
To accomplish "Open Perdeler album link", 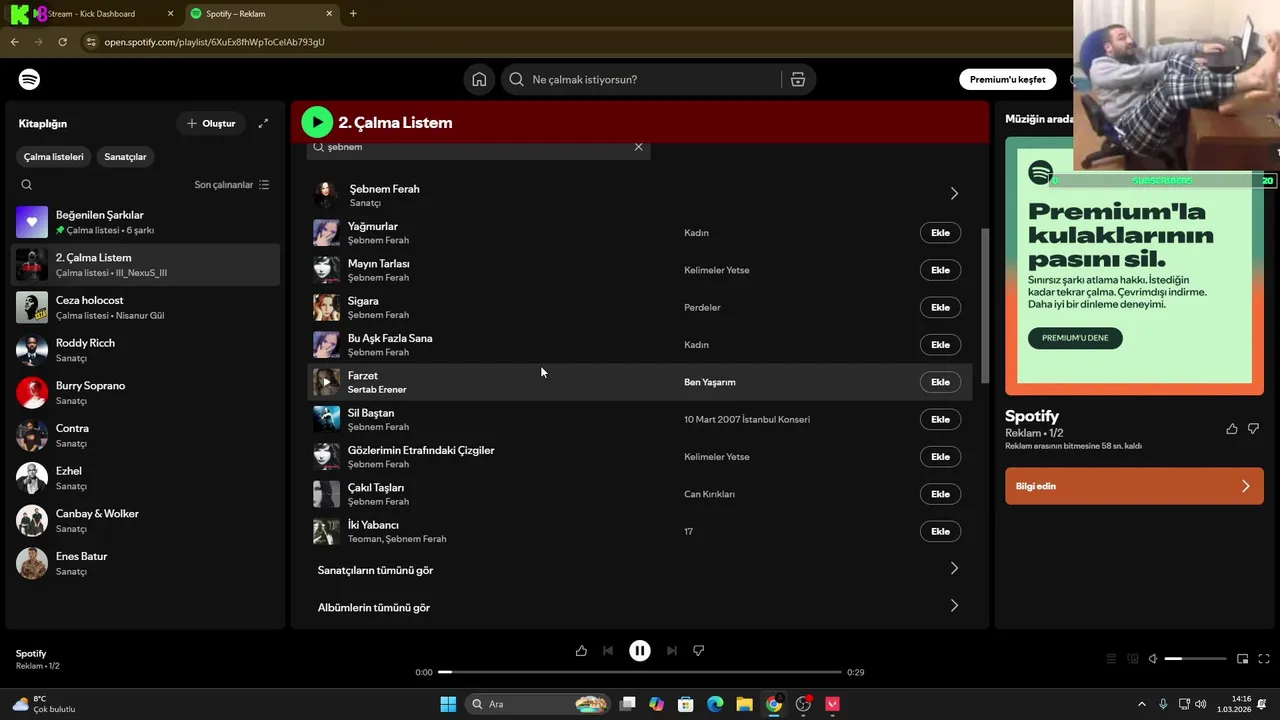I will 702,307.
